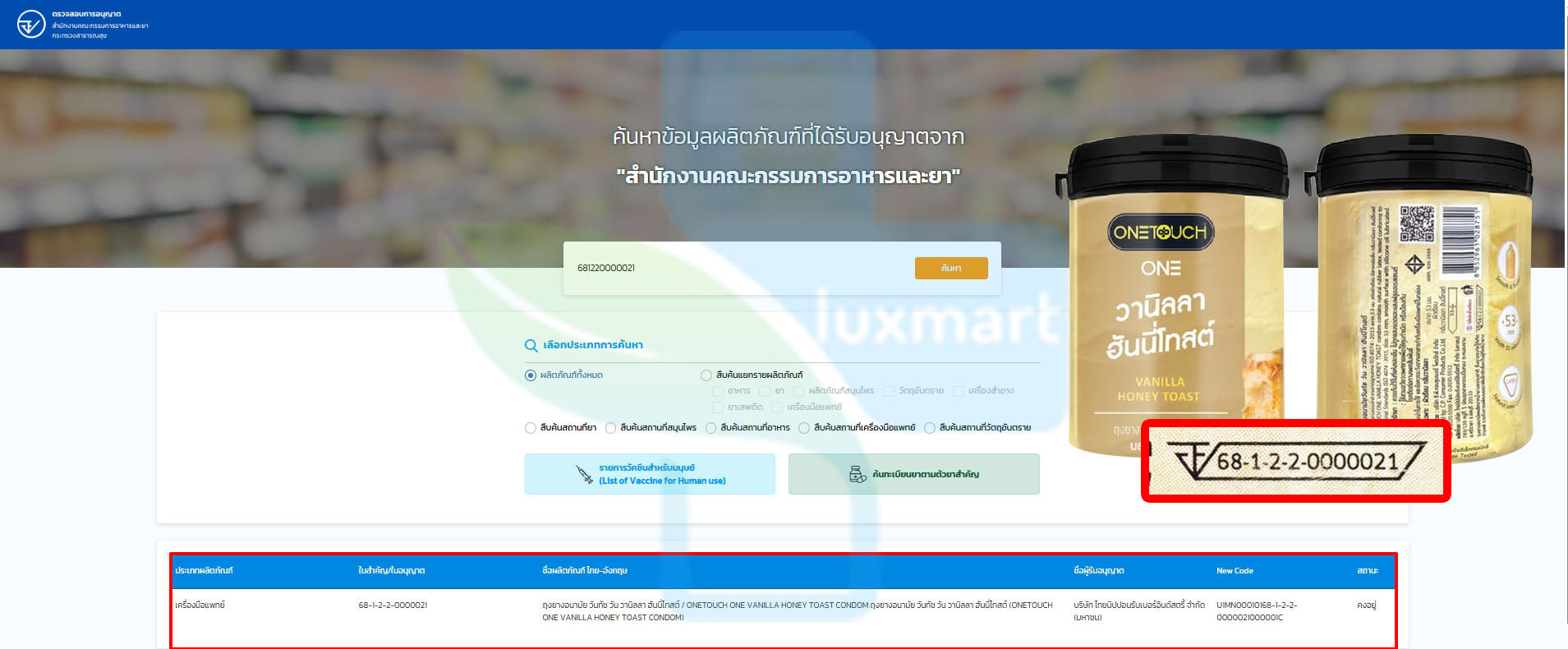The height and width of the screenshot is (649, 1568).
Task: Click the magnifying glass icon beside เลือกประเภทการค้นหา
Action: coord(531,346)
